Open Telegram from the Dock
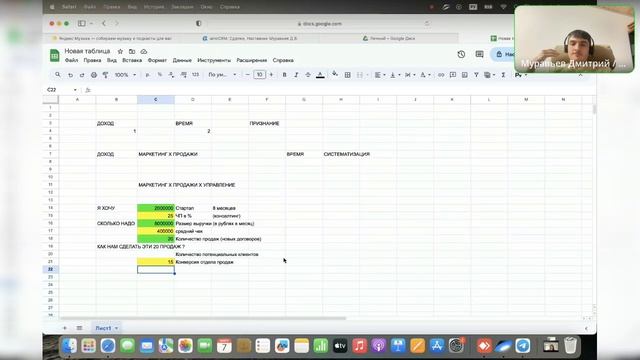Image resolution: width=640 pixels, height=360 pixels. (x=522, y=346)
